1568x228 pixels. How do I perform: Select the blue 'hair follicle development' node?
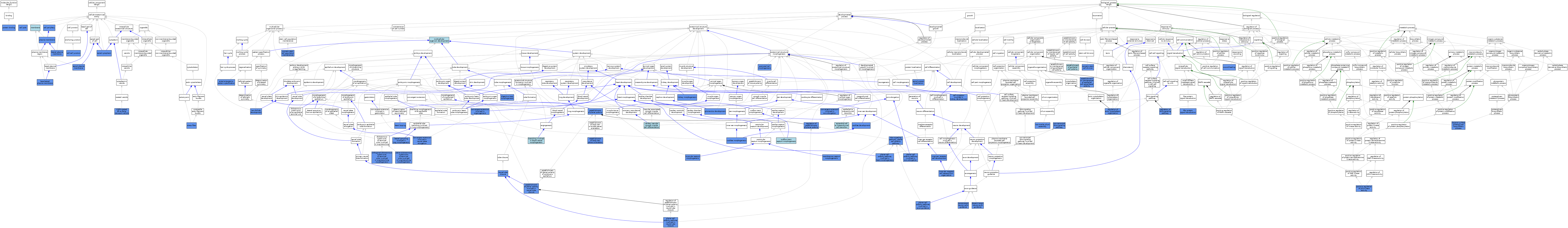click(256, 111)
